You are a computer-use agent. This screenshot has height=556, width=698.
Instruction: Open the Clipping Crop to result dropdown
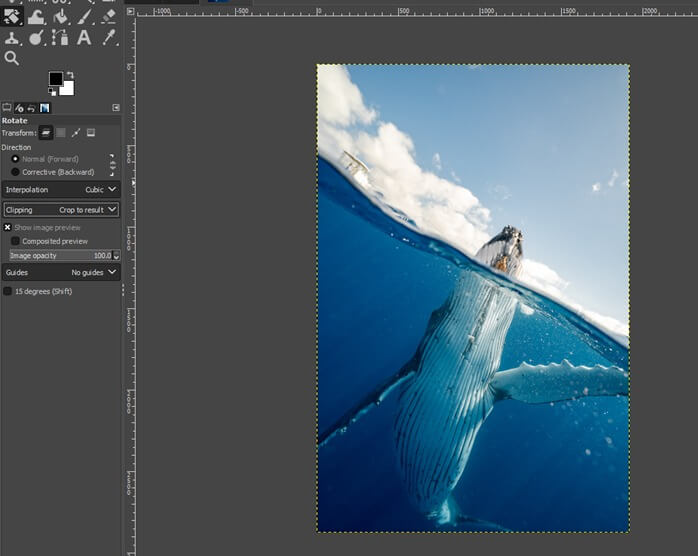(61, 210)
